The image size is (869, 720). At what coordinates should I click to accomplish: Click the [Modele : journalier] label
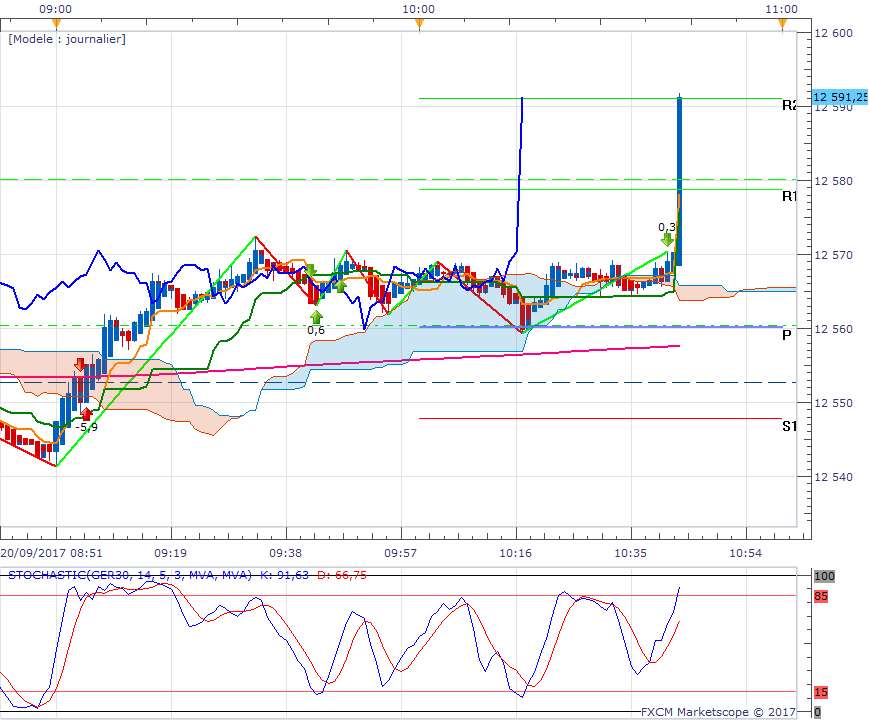click(x=67, y=39)
